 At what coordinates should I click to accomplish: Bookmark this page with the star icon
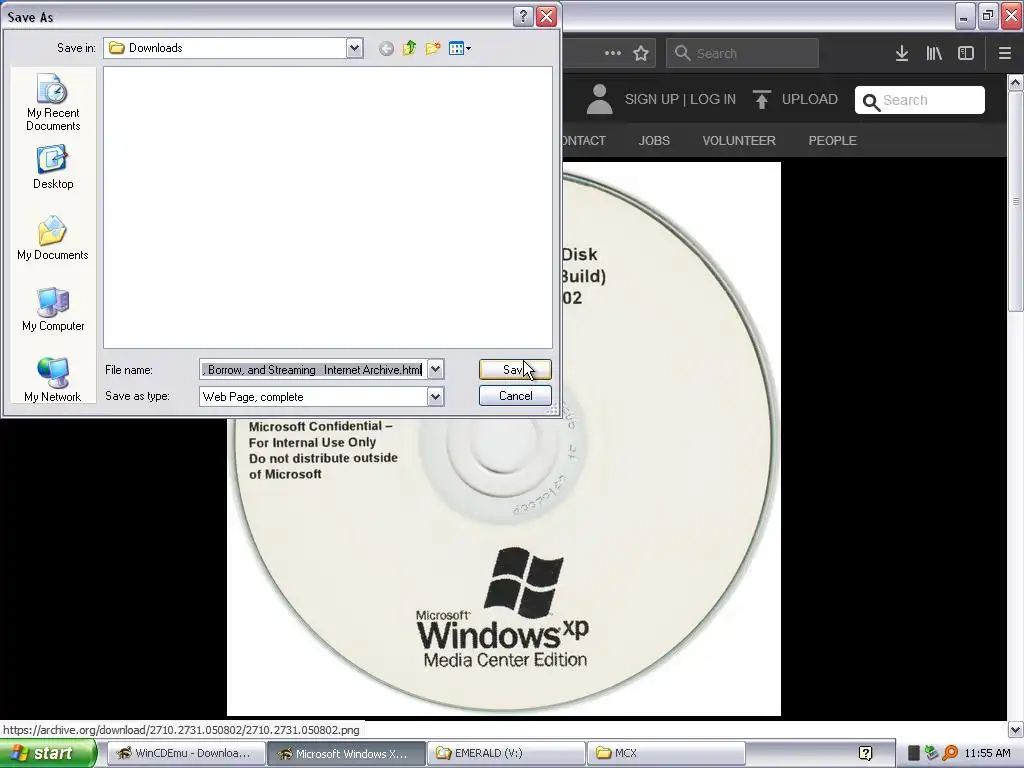641,54
